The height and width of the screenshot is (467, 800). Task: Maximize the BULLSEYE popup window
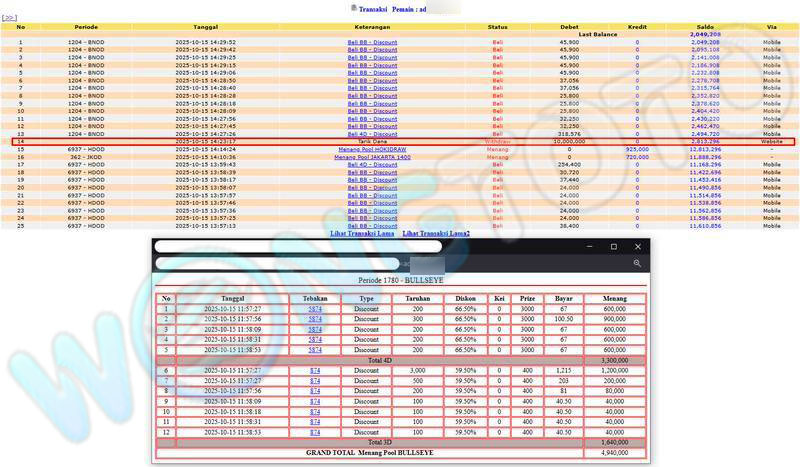pos(613,246)
